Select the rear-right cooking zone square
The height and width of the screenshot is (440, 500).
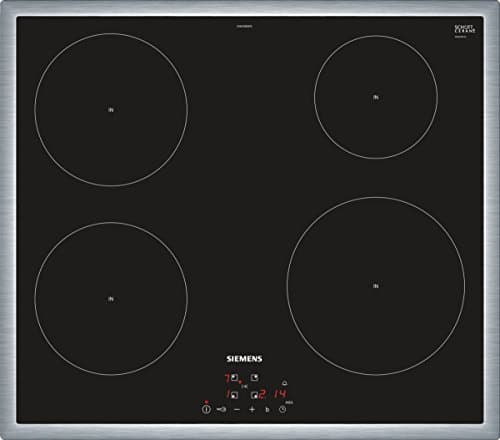click(x=254, y=378)
